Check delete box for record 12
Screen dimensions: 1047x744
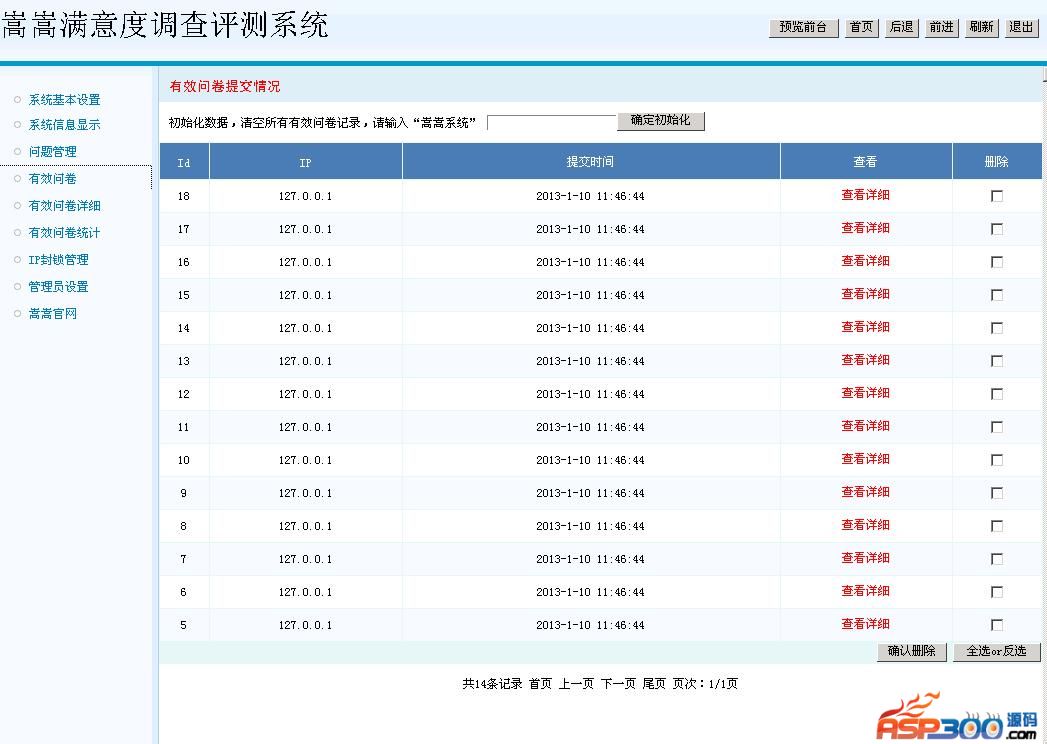coord(997,394)
